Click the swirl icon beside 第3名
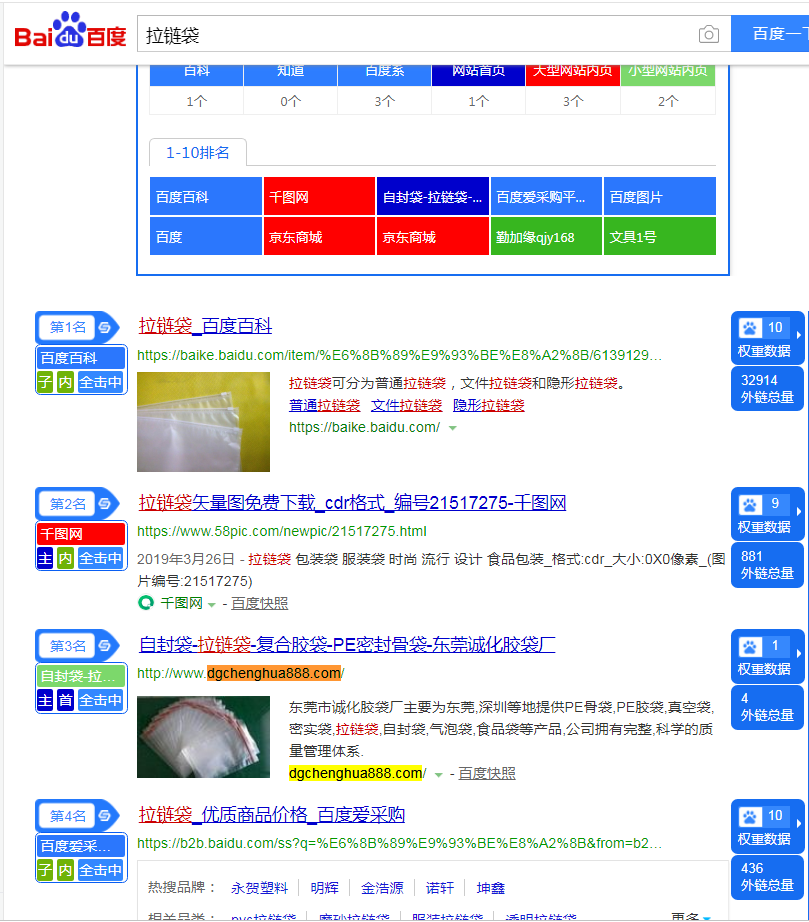This screenshot has width=809, height=922. [105, 646]
